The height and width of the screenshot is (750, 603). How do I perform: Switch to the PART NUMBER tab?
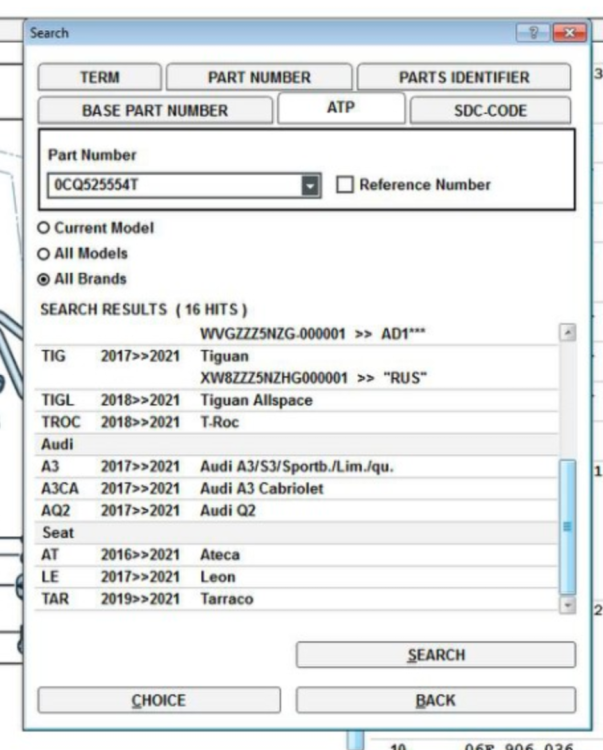click(x=259, y=77)
